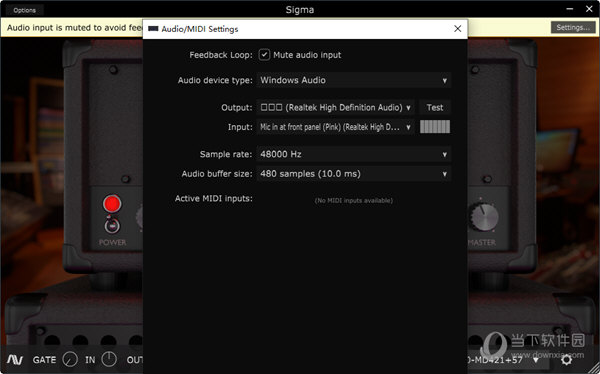Click the Audio/MIDI Settings title icon

(x=153, y=29)
